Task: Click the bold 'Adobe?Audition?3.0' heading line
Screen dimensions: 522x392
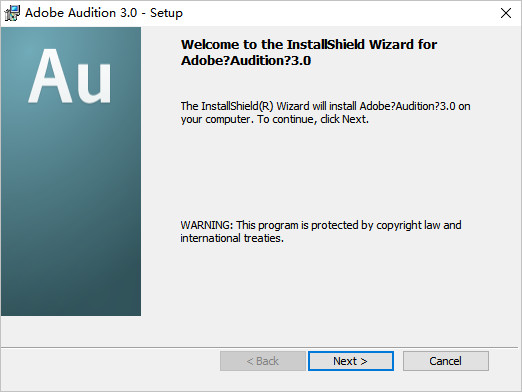Action: click(246, 61)
